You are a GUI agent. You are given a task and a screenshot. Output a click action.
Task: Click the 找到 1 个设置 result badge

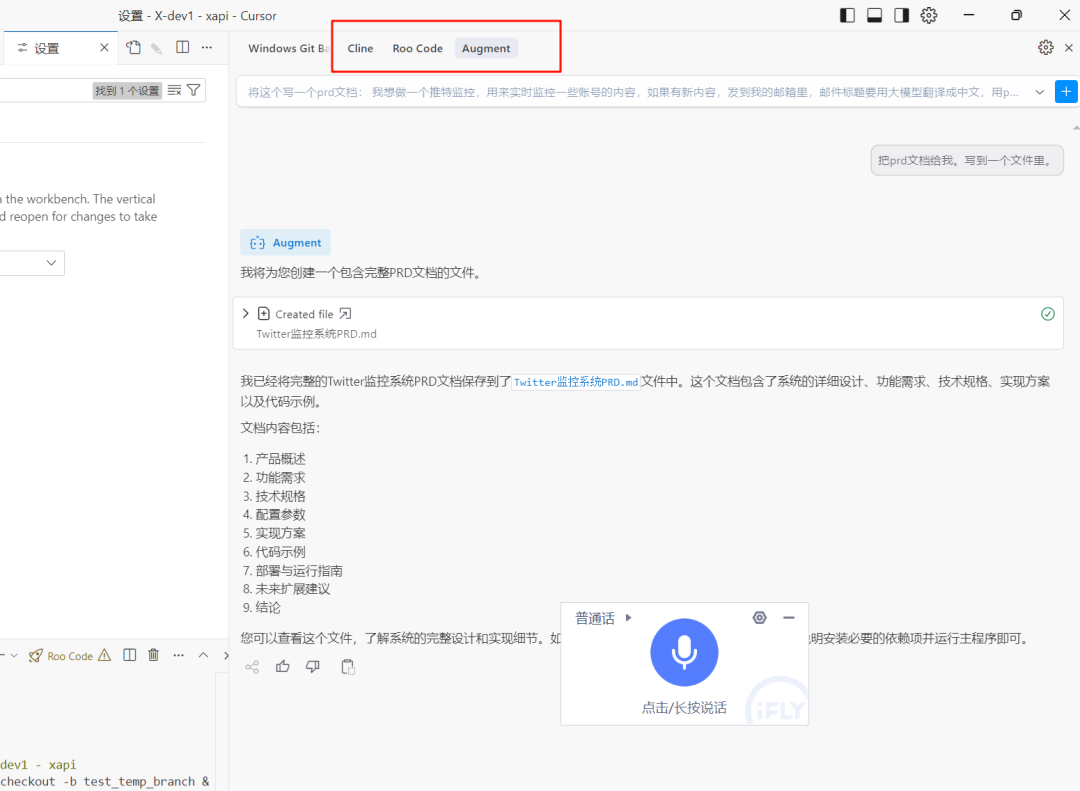[127, 90]
